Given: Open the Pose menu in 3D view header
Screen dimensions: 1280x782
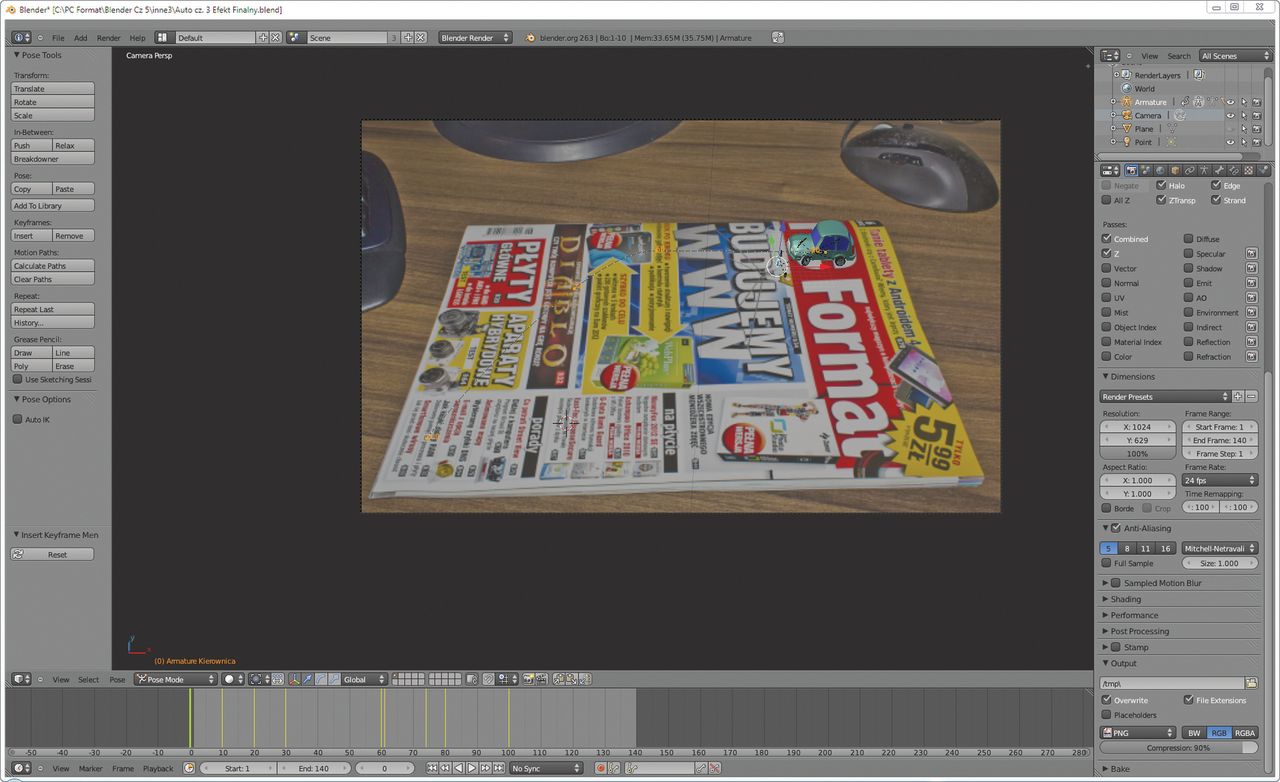Looking at the screenshot, I should tap(117, 679).
